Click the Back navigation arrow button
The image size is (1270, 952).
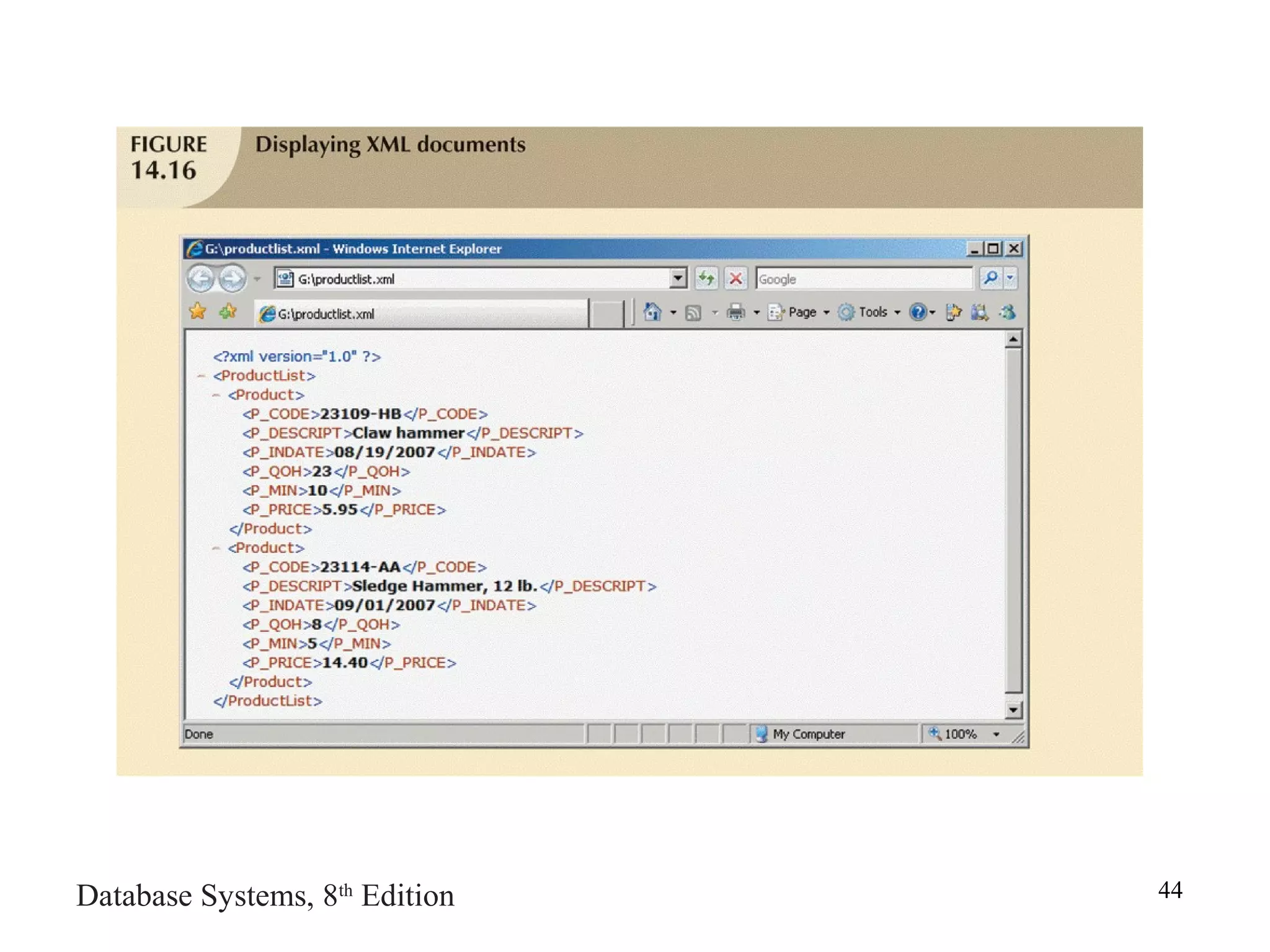(201, 278)
